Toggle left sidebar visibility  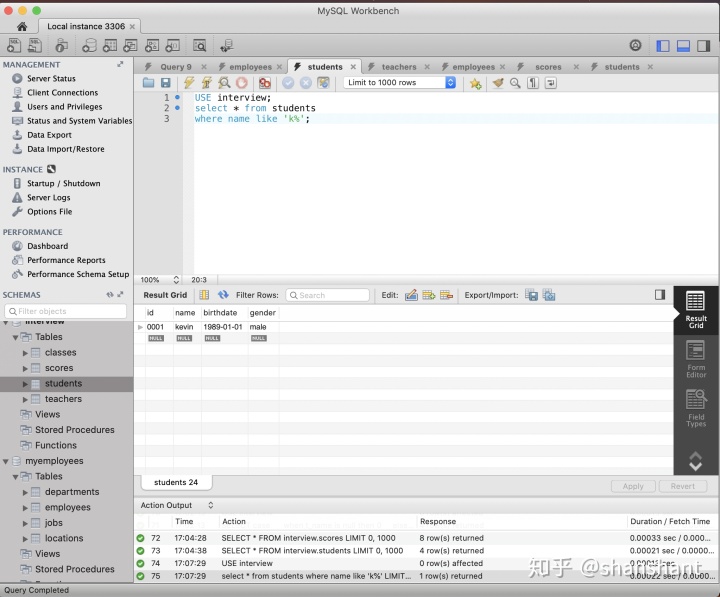pos(663,45)
